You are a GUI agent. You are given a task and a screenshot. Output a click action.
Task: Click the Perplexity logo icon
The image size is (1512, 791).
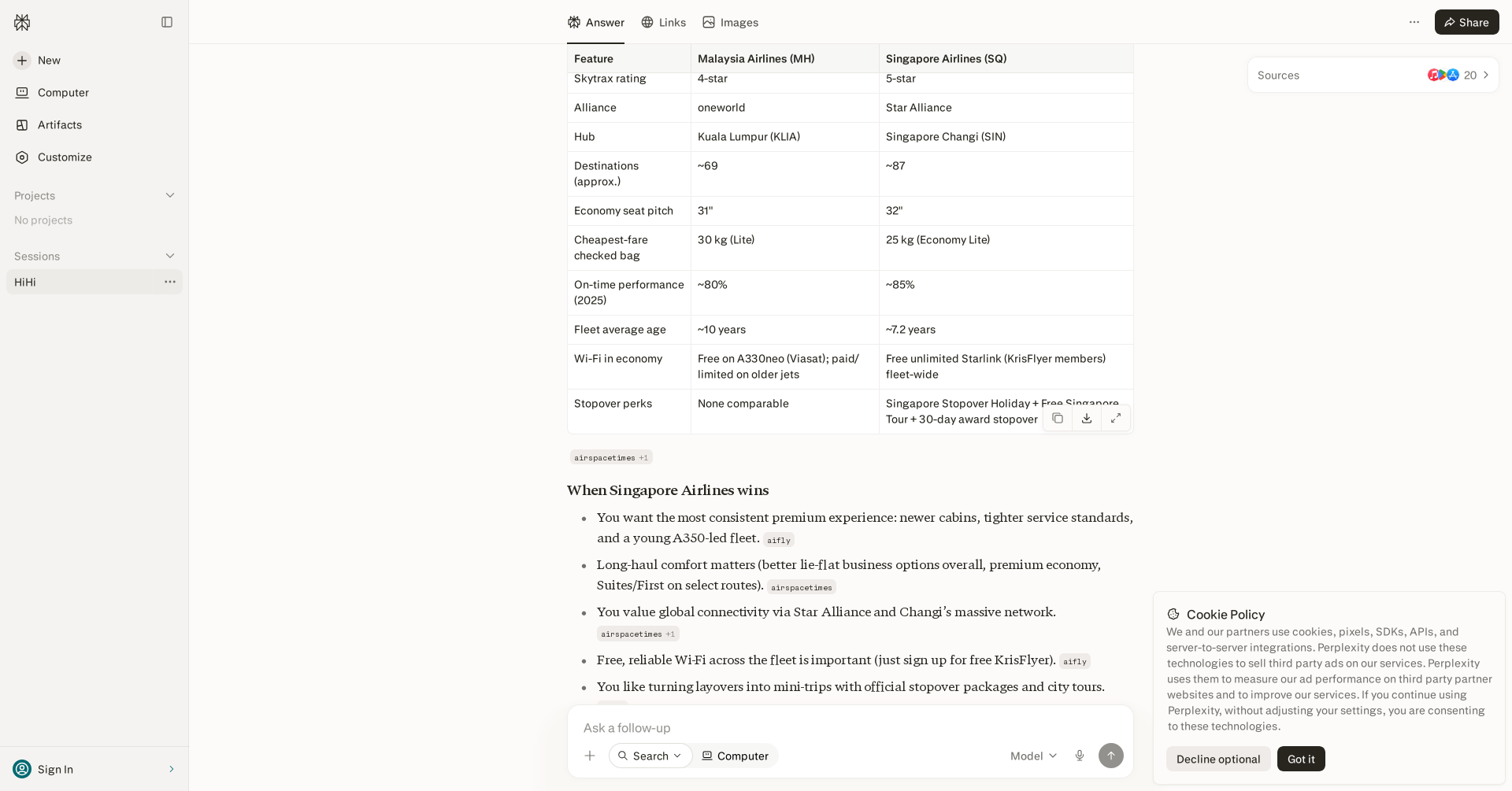point(22,22)
